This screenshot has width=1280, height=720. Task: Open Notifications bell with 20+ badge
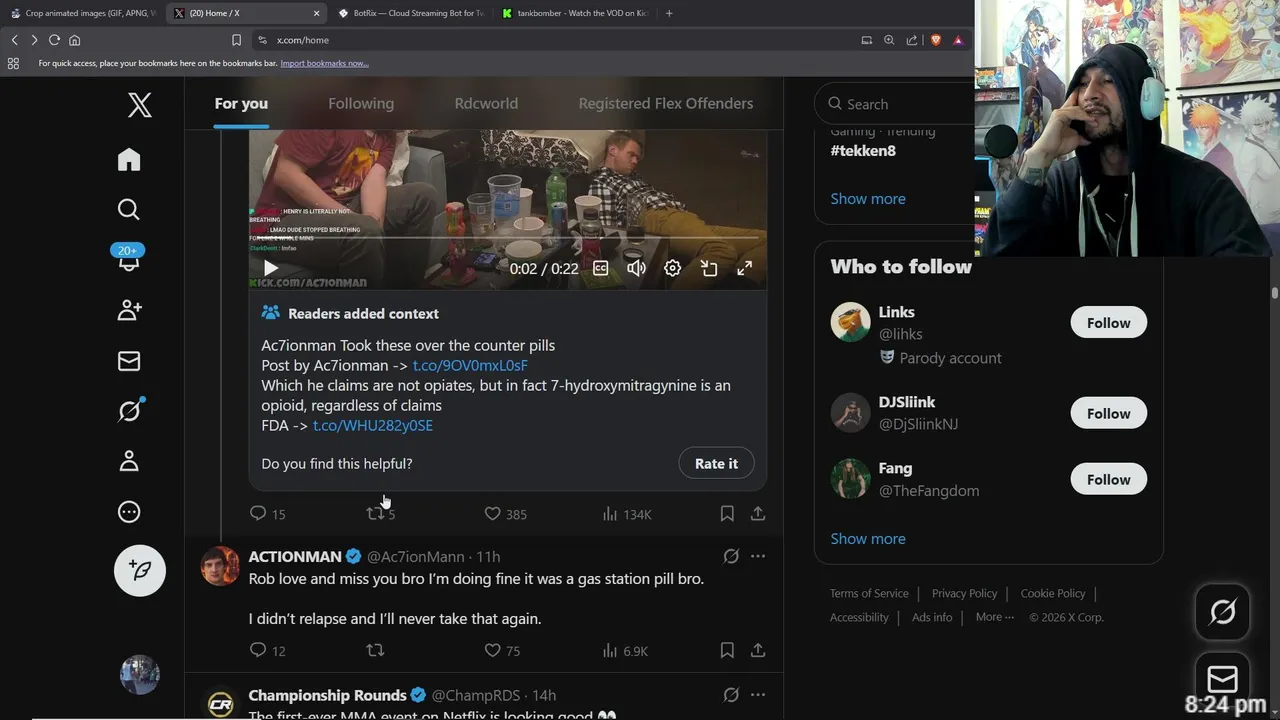(x=129, y=258)
